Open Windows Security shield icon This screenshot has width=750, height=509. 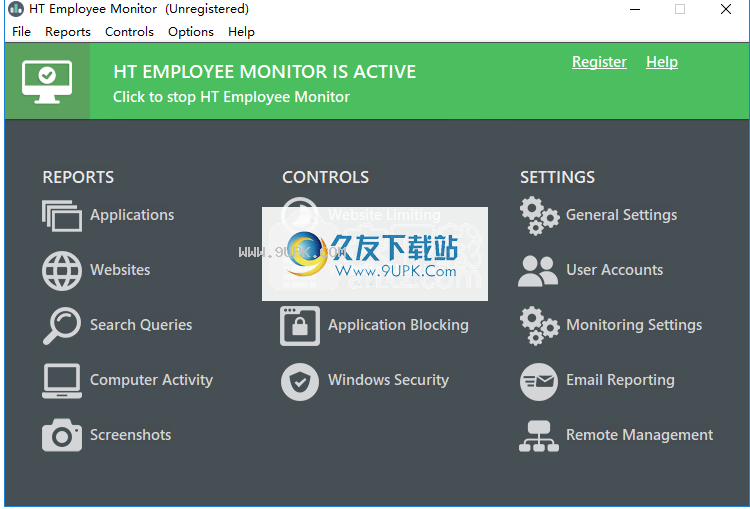coord(300,382)
